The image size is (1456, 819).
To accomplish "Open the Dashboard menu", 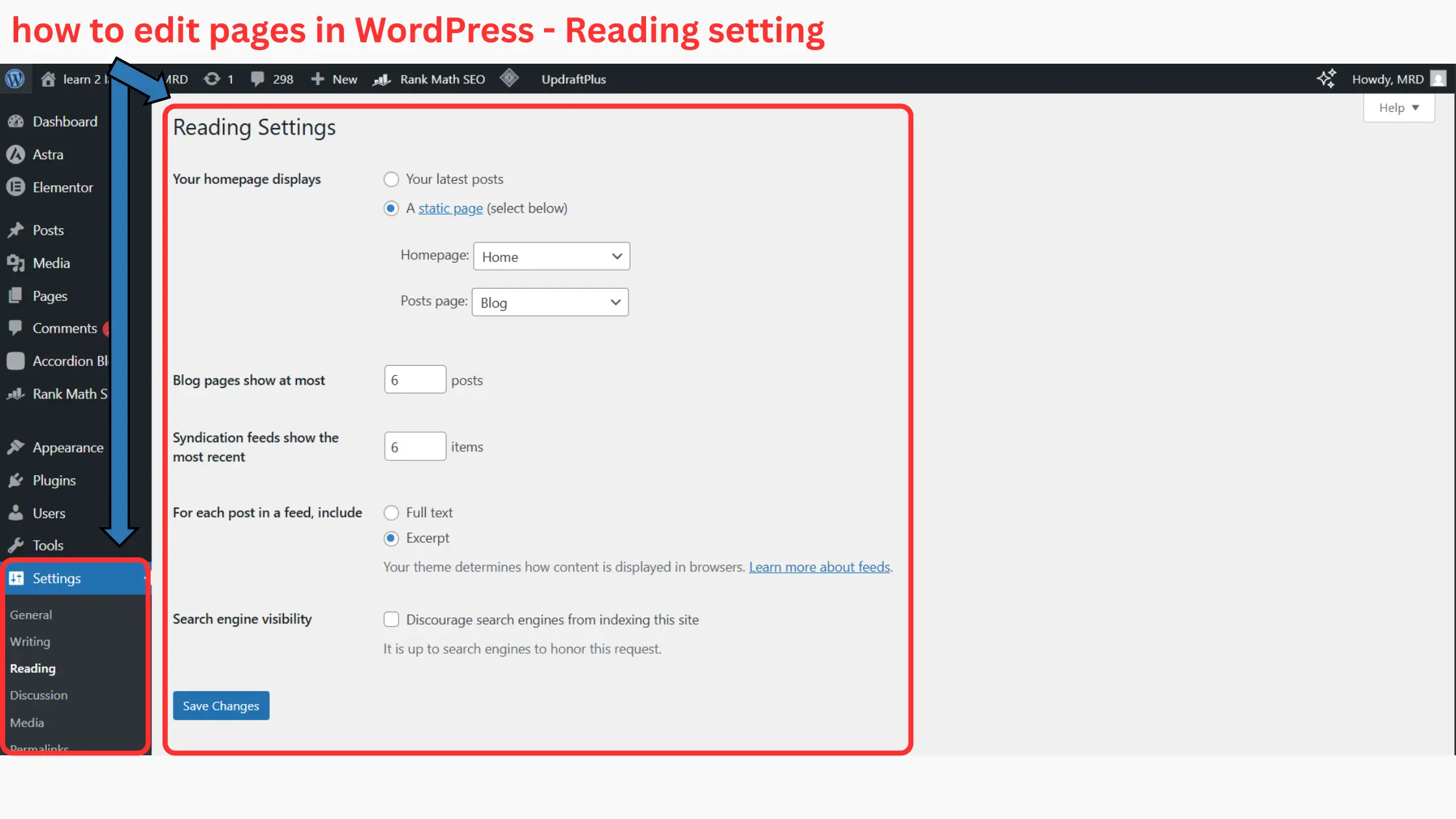I will pos(65,122).
